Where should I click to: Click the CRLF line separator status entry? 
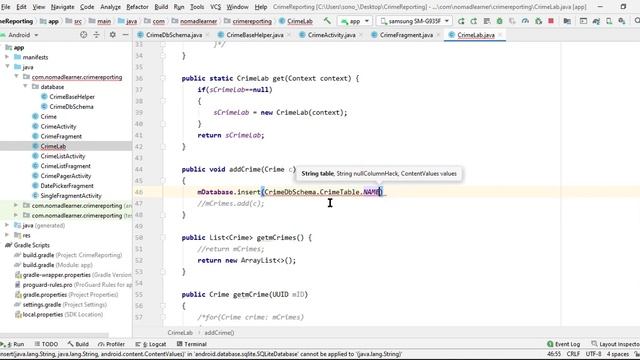point(573,354)
